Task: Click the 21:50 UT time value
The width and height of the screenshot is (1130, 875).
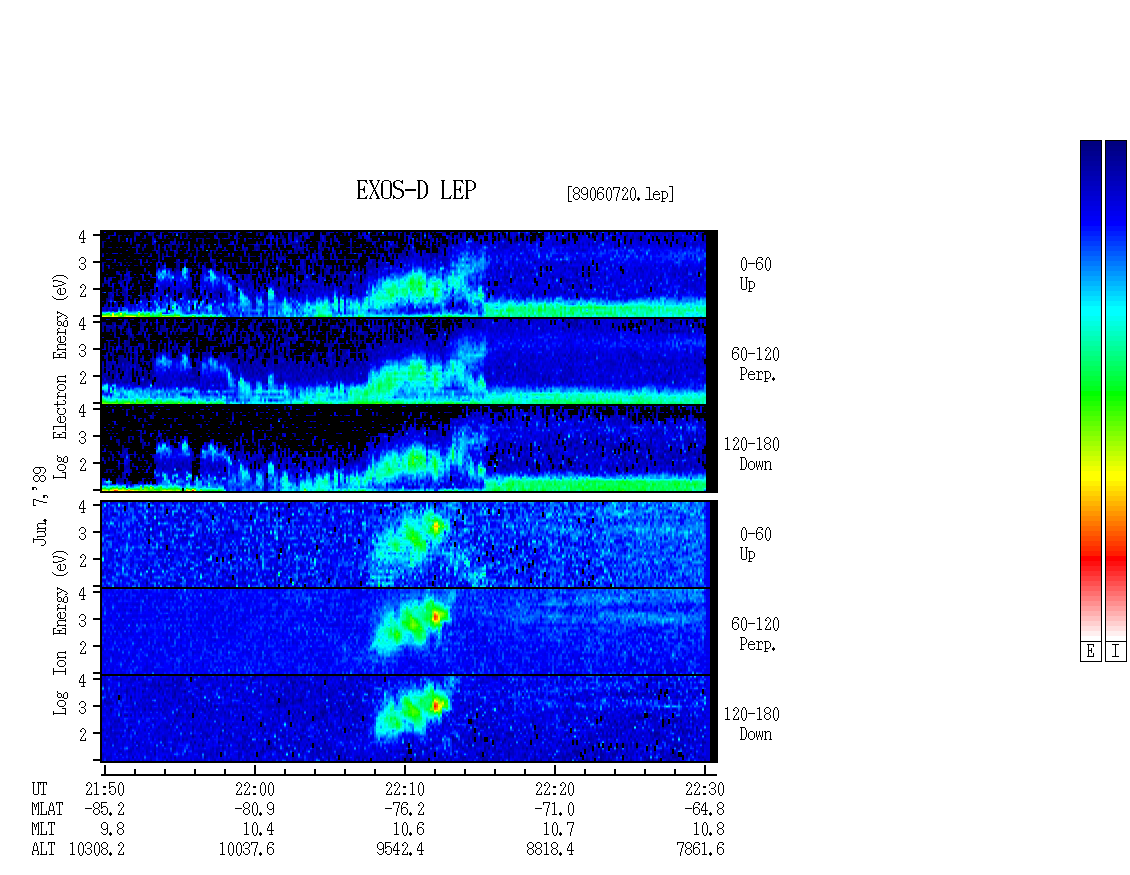Action: pyautogui.click(x=104, y=789)
